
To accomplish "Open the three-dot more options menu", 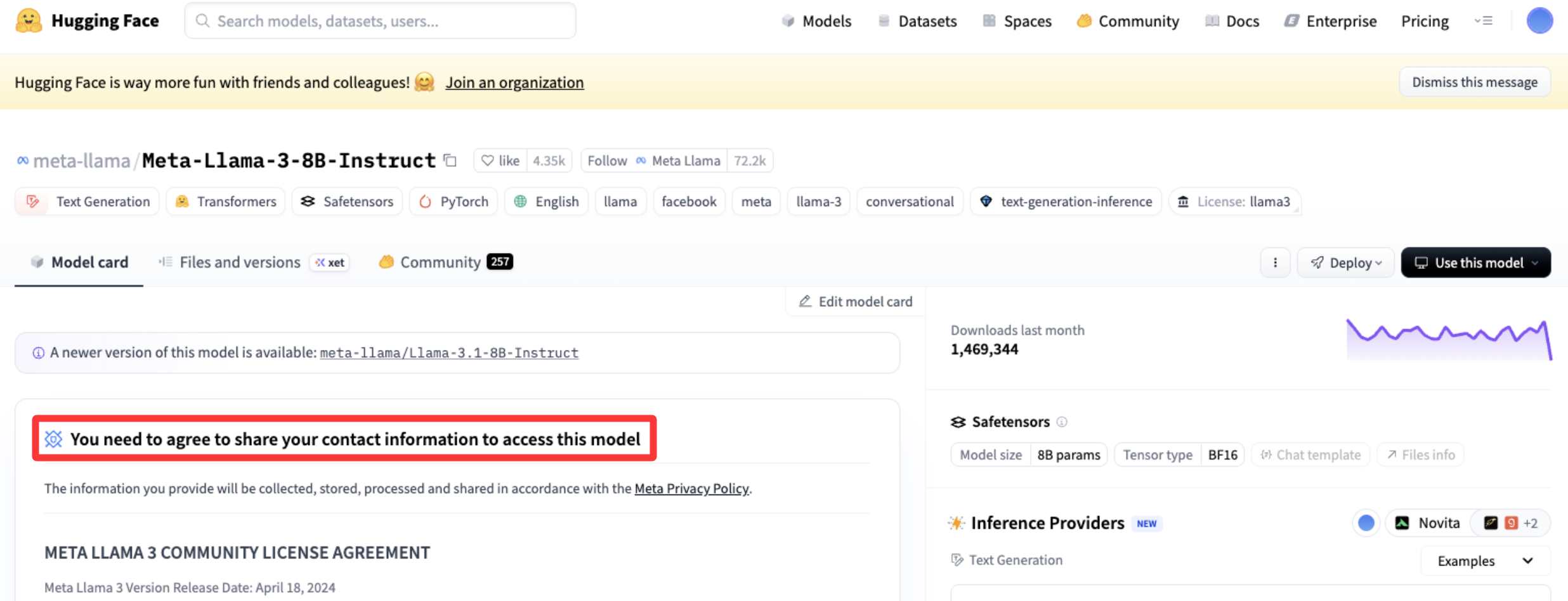I will coord(1275,262).
